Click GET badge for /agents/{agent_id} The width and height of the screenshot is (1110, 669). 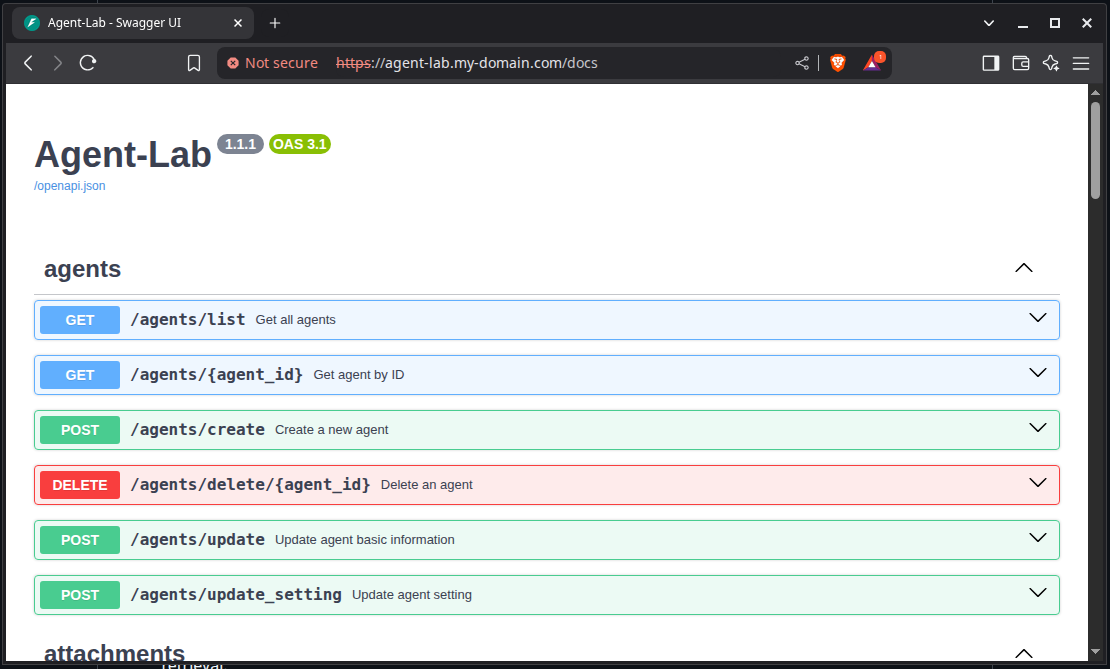[x=80, y=375]
